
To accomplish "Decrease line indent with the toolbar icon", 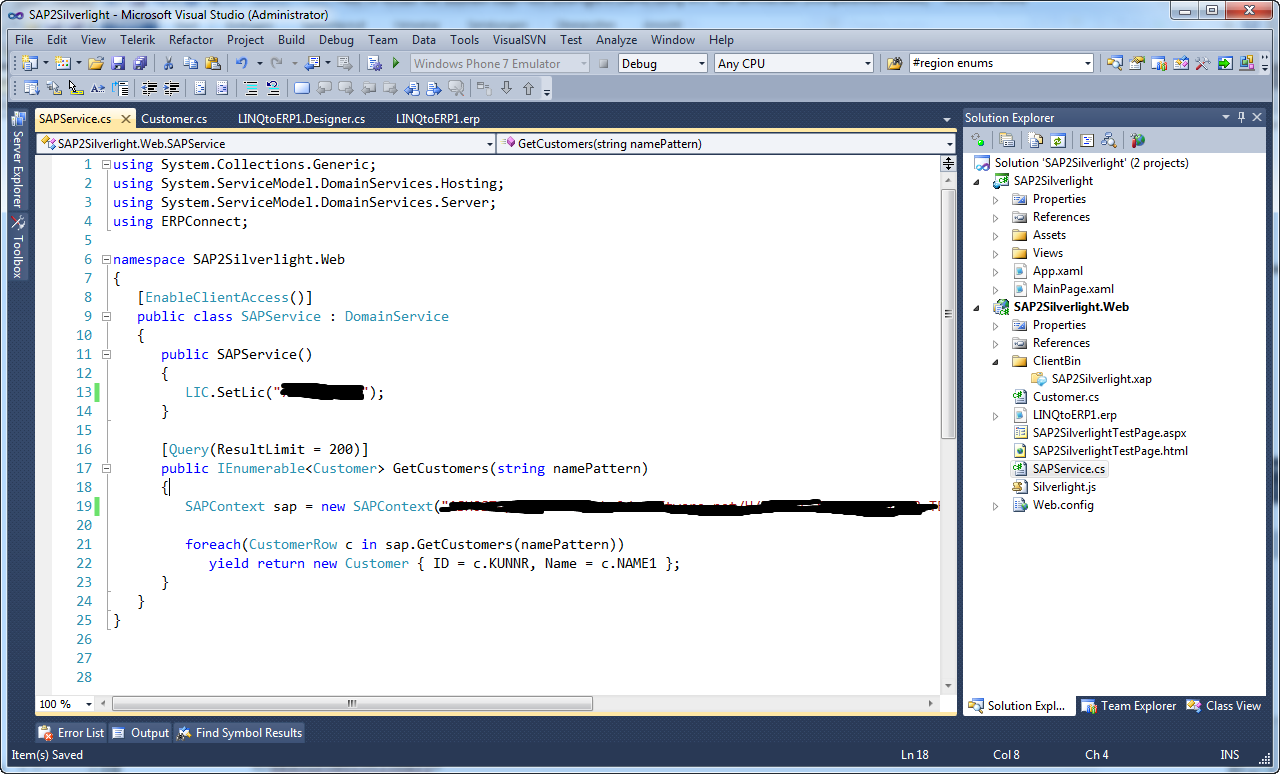I will coord(150,88).
